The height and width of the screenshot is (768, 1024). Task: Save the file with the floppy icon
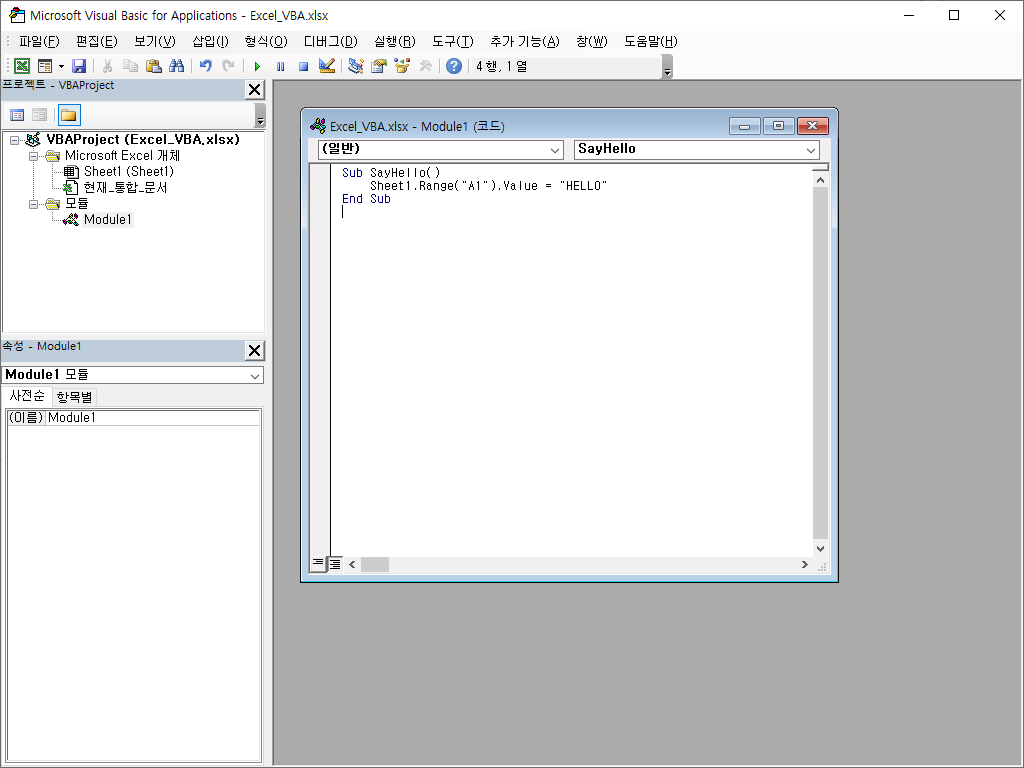79,66
